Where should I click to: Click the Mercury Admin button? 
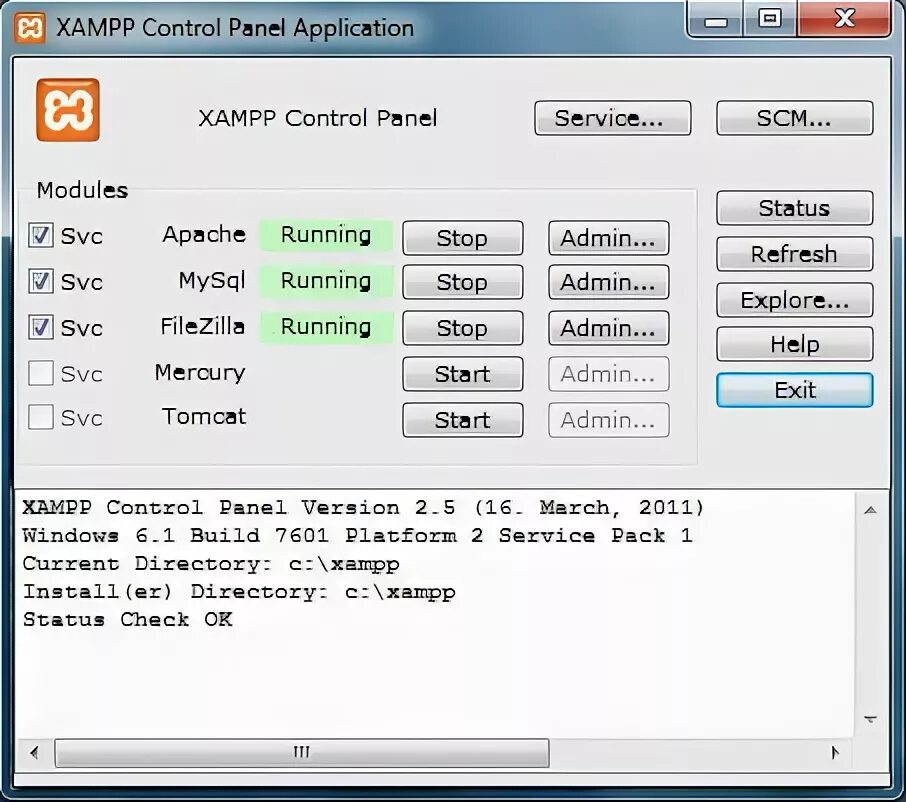pyautogui.click(x=609, y=374)
